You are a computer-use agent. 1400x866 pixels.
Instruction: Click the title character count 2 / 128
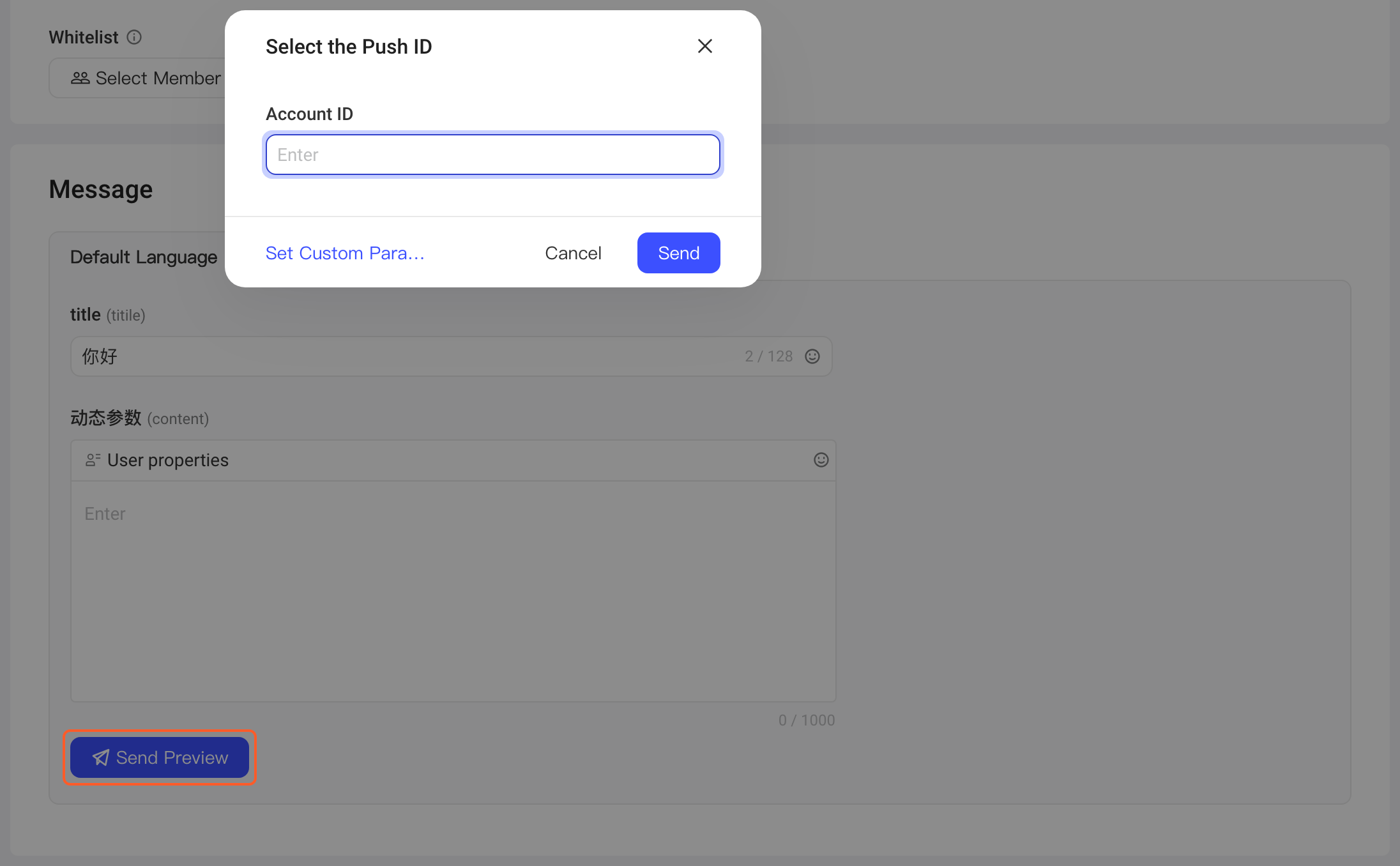click(768, 356)
